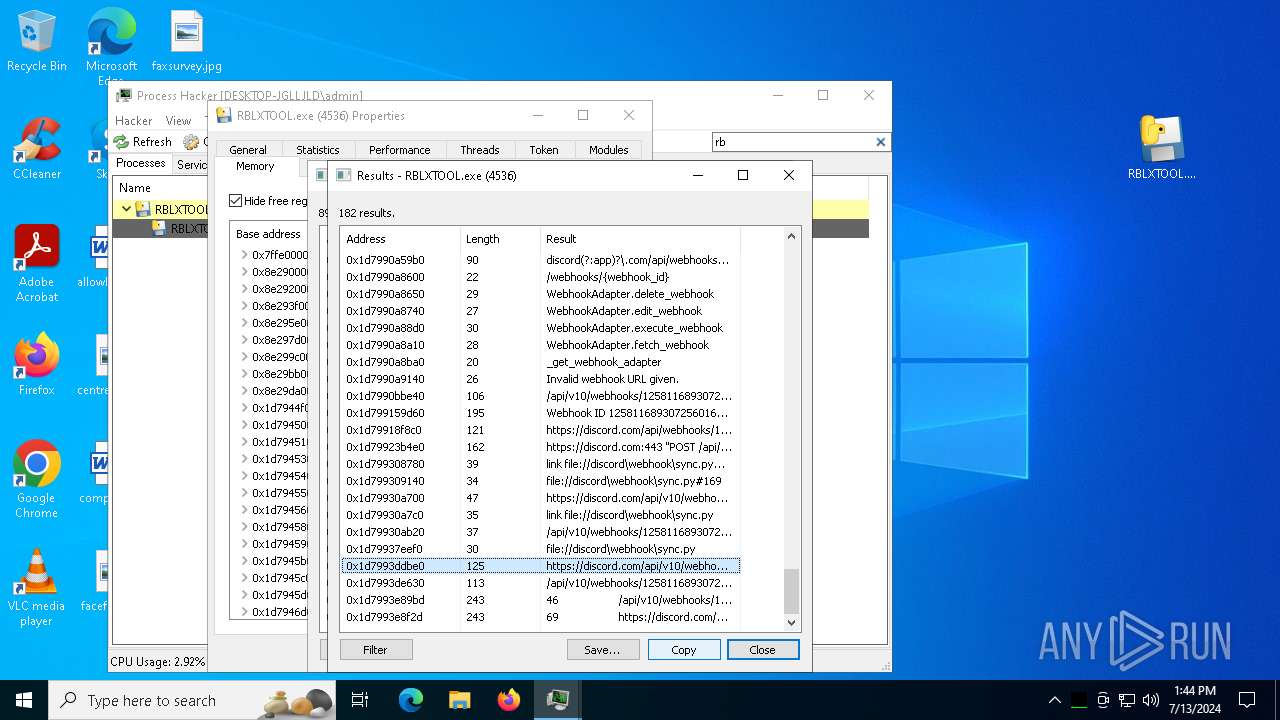This screenshot has width=1280, height=720.
Task: Open the volume tray icon
Action: pos(1150,700)
